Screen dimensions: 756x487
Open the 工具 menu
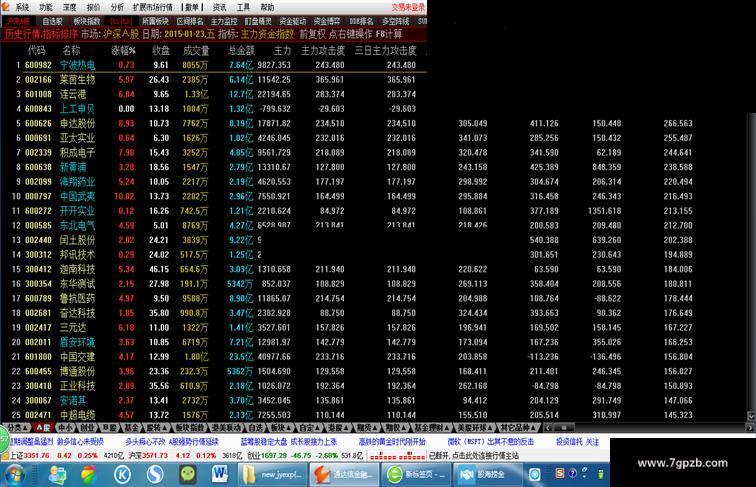tap(243, 7)
